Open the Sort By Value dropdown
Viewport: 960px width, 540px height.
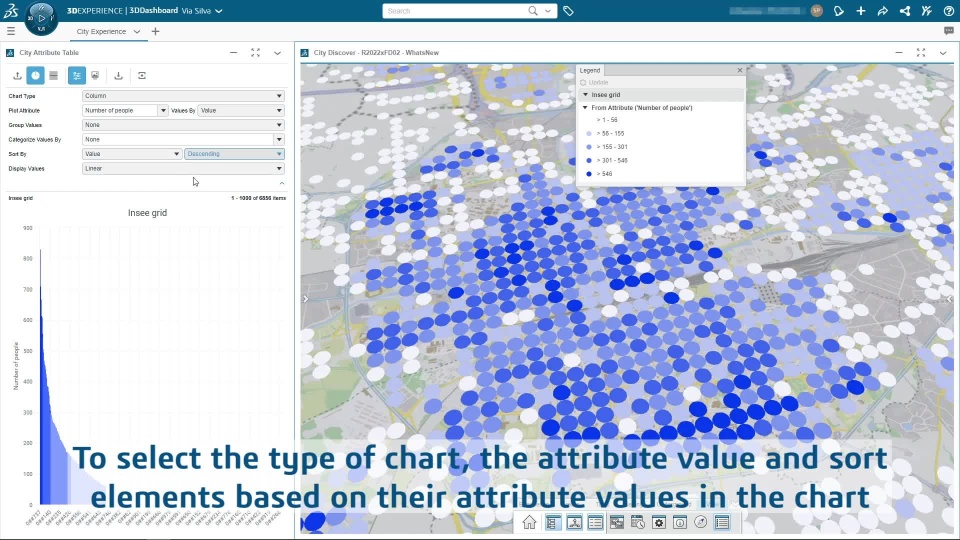(x=132, y=154)
